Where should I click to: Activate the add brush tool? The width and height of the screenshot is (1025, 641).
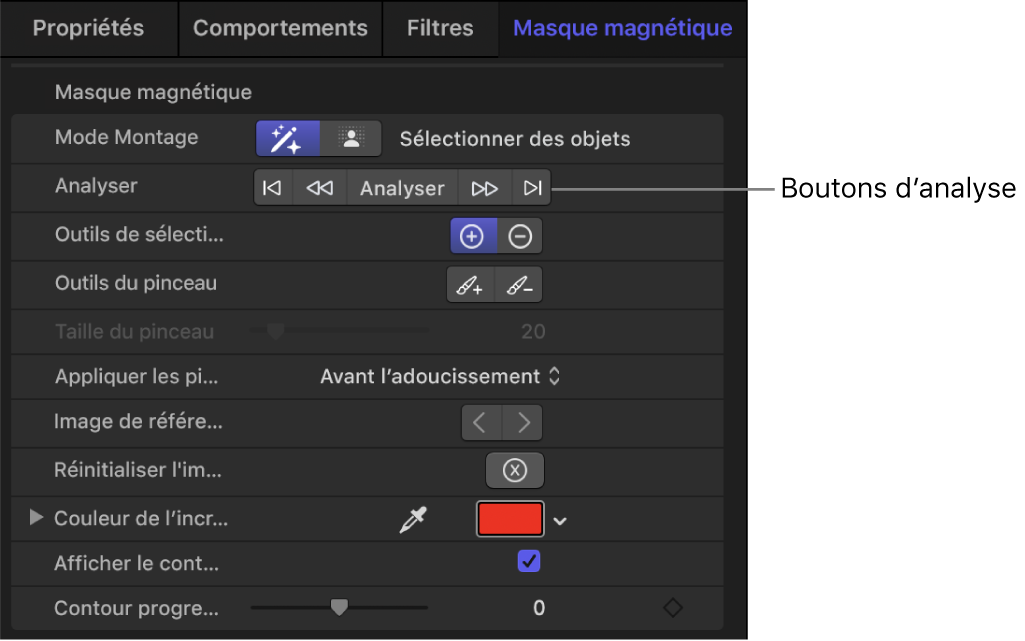471,284
